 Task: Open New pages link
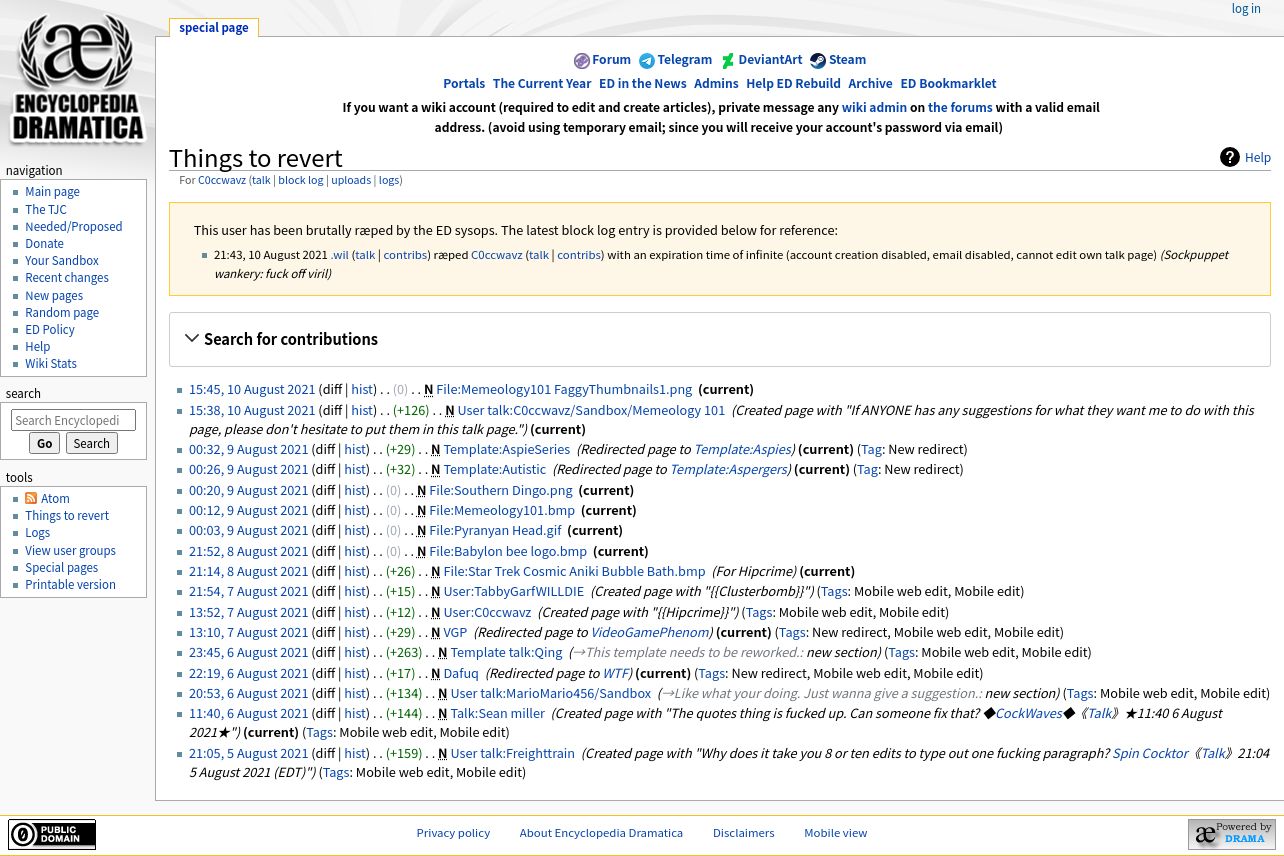pos(54,295)
